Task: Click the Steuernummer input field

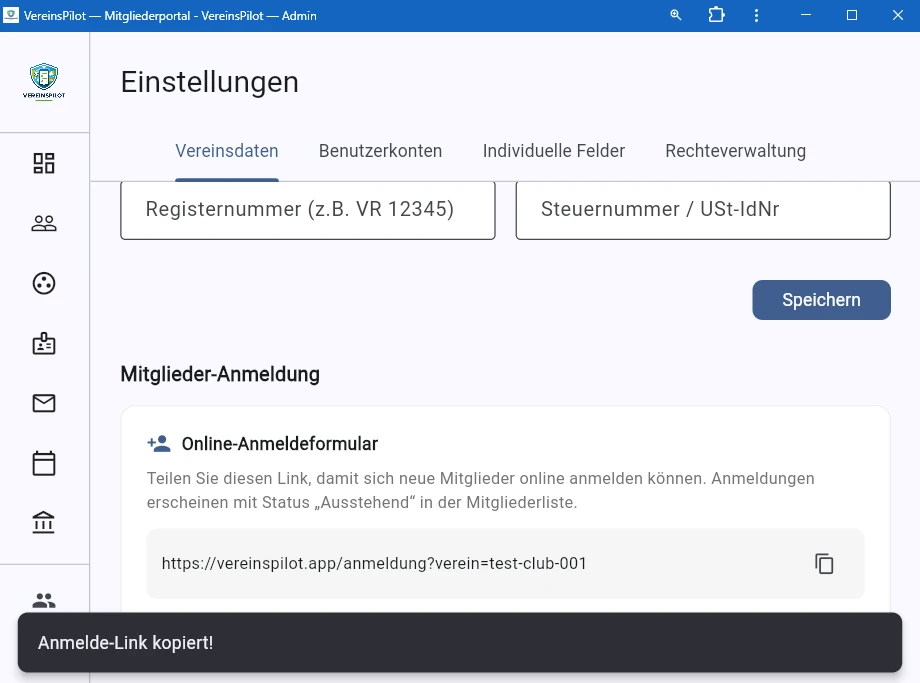Action: 702,210
